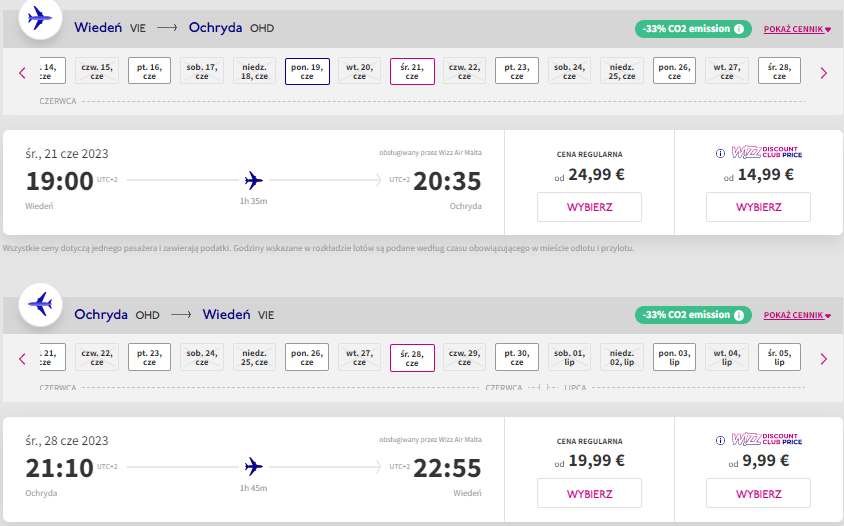This screenshot has width=844, height=526.
Task: Expand Pokaż cennik for Wiedeń–Ochryda flight
Action: [x=797, y=29]
